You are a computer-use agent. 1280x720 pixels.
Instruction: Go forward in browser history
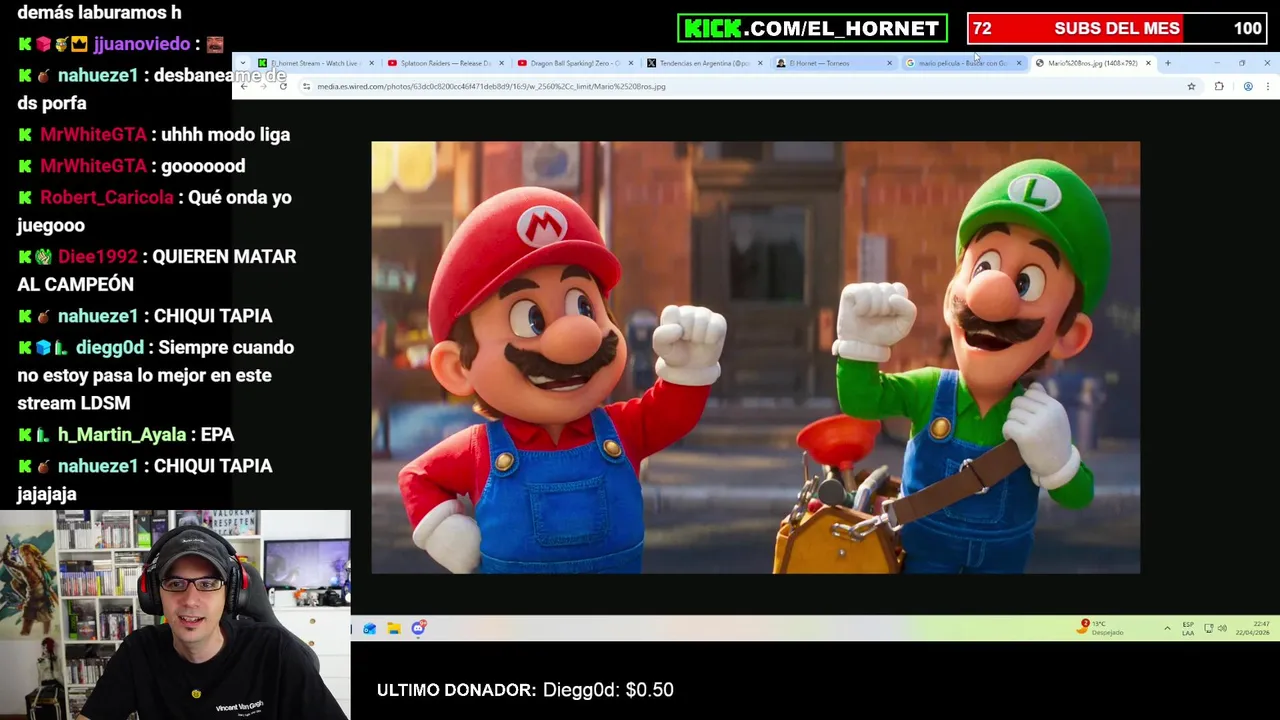point(263,86)
